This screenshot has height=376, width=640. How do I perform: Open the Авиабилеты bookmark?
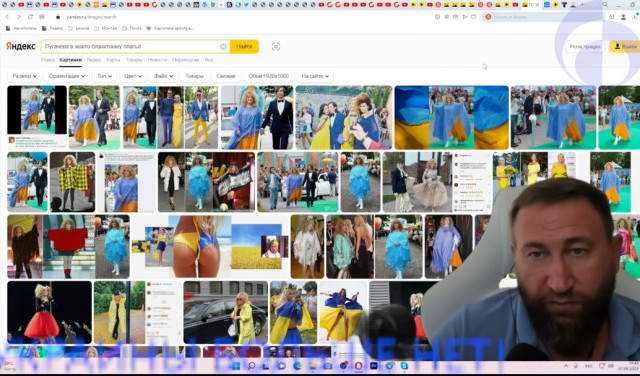tap(21, 28)
